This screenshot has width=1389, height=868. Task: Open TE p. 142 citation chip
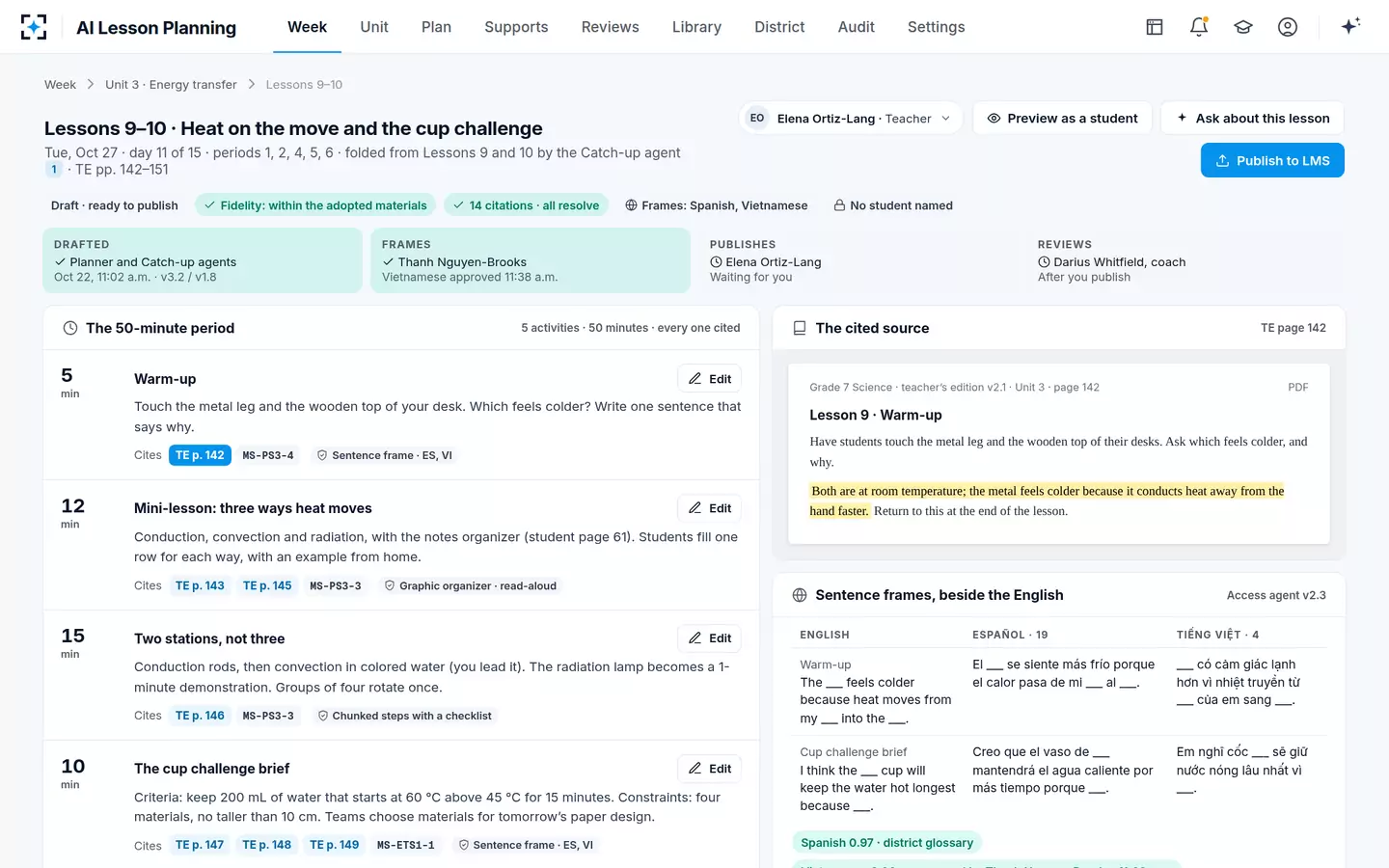pos(200,455)
